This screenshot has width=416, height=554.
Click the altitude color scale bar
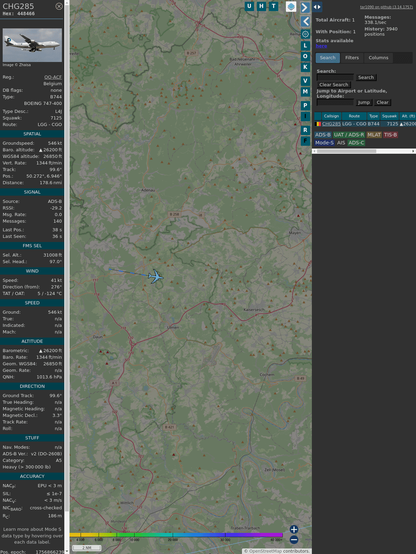(176, 535)
